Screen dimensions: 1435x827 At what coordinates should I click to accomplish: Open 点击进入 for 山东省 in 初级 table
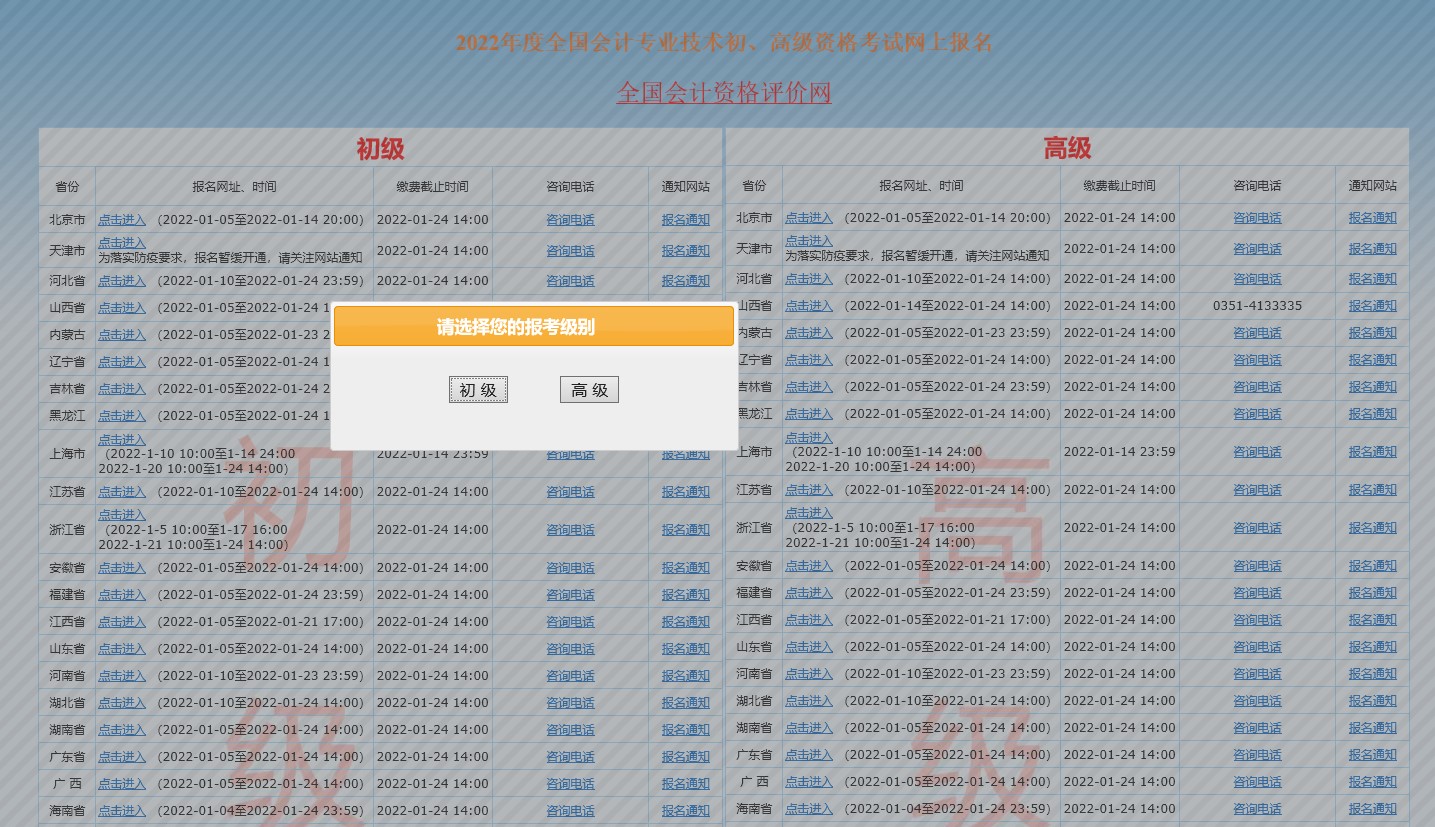pyautogui.click(x=122, y=649)
